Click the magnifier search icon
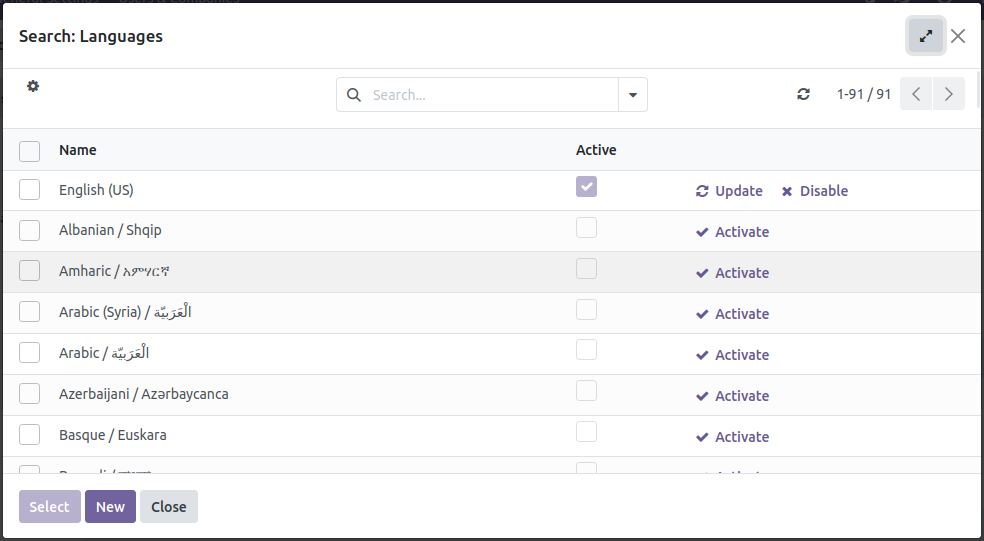The image size is (984, 541). (354, 95)
